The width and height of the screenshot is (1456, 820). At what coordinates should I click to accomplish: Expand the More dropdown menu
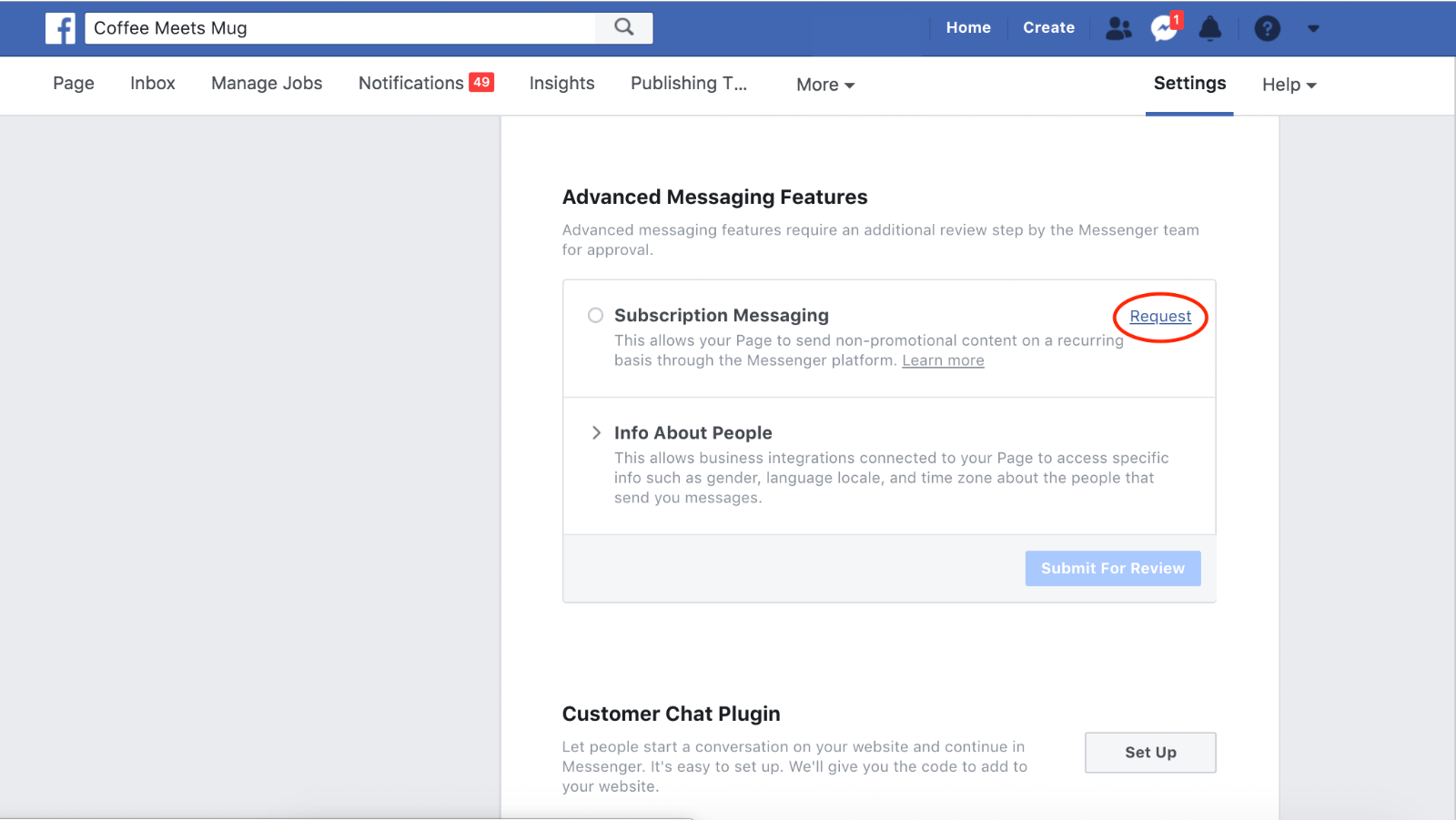click(x=825, y=85)
